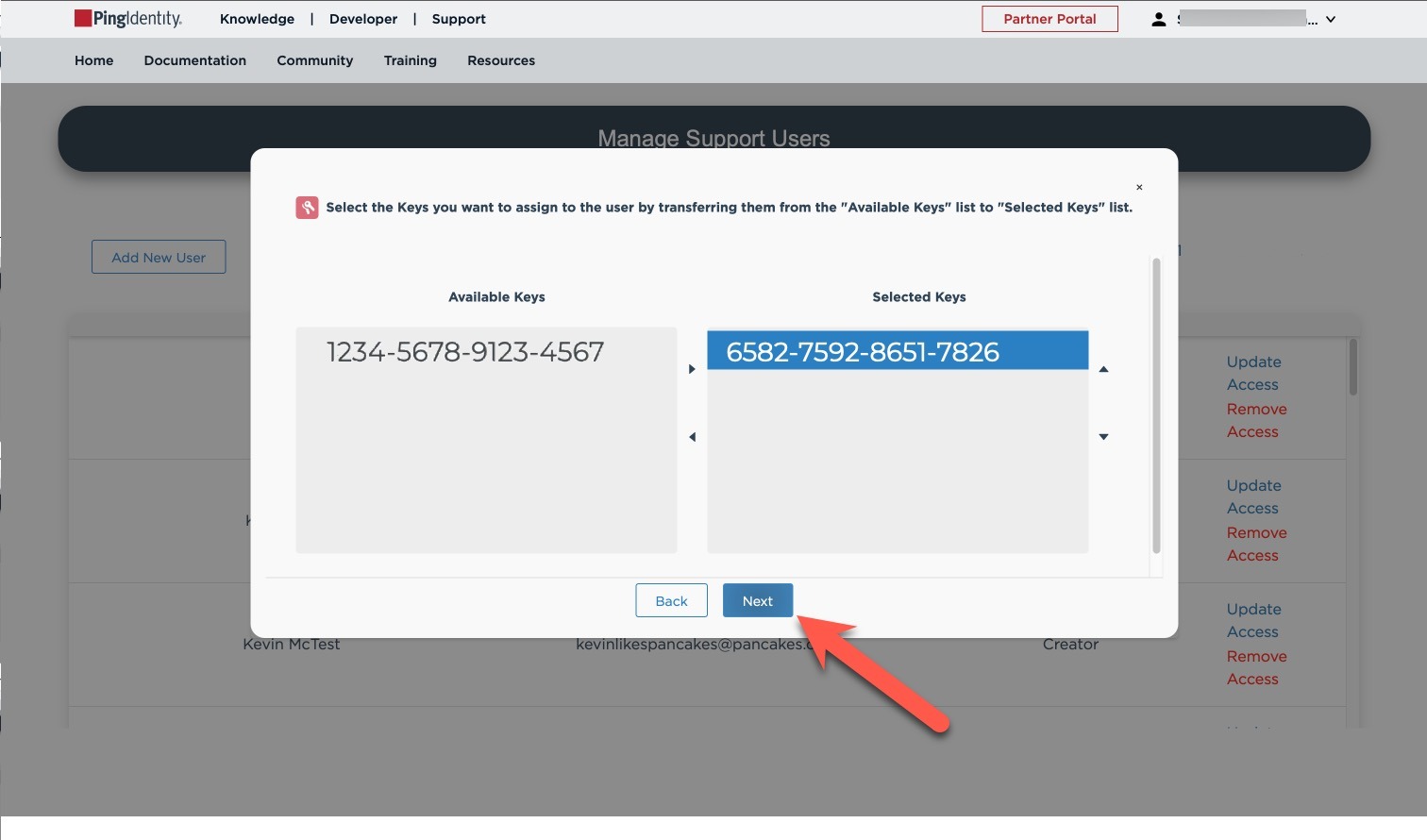Viewport: 1427px width, 840px height.
Task: Go to the Home tab
Action: [94, 60]
